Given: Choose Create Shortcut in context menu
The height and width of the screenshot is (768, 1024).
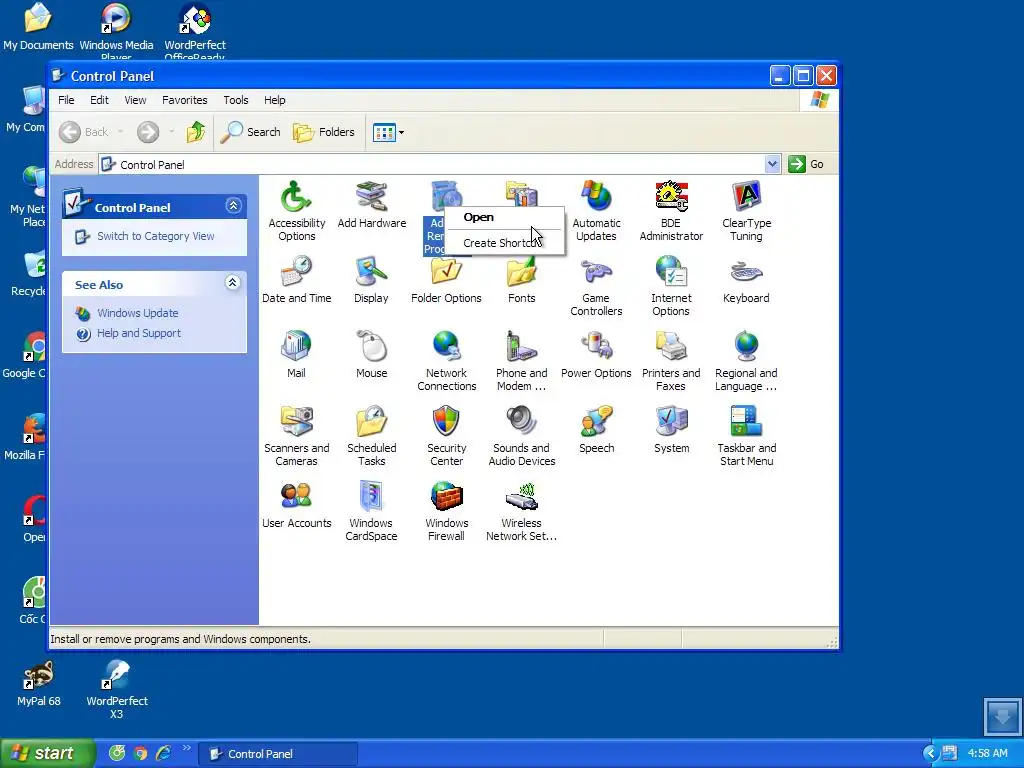Looking at the screenshot, I should pyautogui.click(x=504, y=243).
